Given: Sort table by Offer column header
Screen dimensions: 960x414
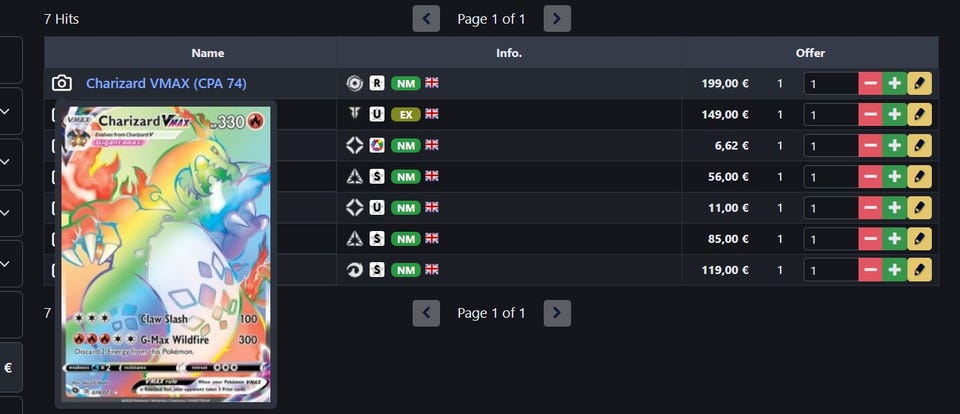Looking at the screenshot, I should tap(810, 53).
